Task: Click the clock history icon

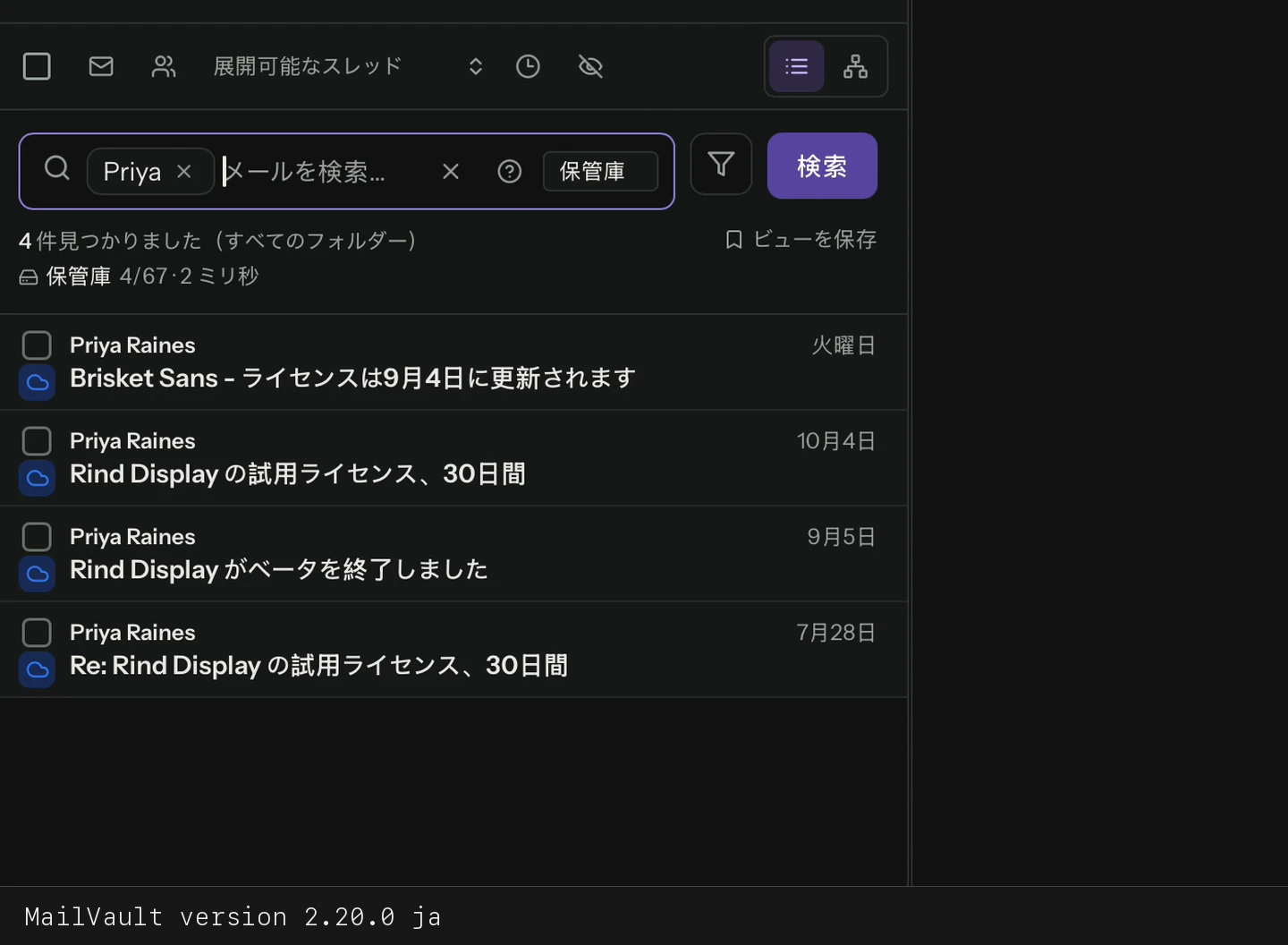Action: click(528, 66)
